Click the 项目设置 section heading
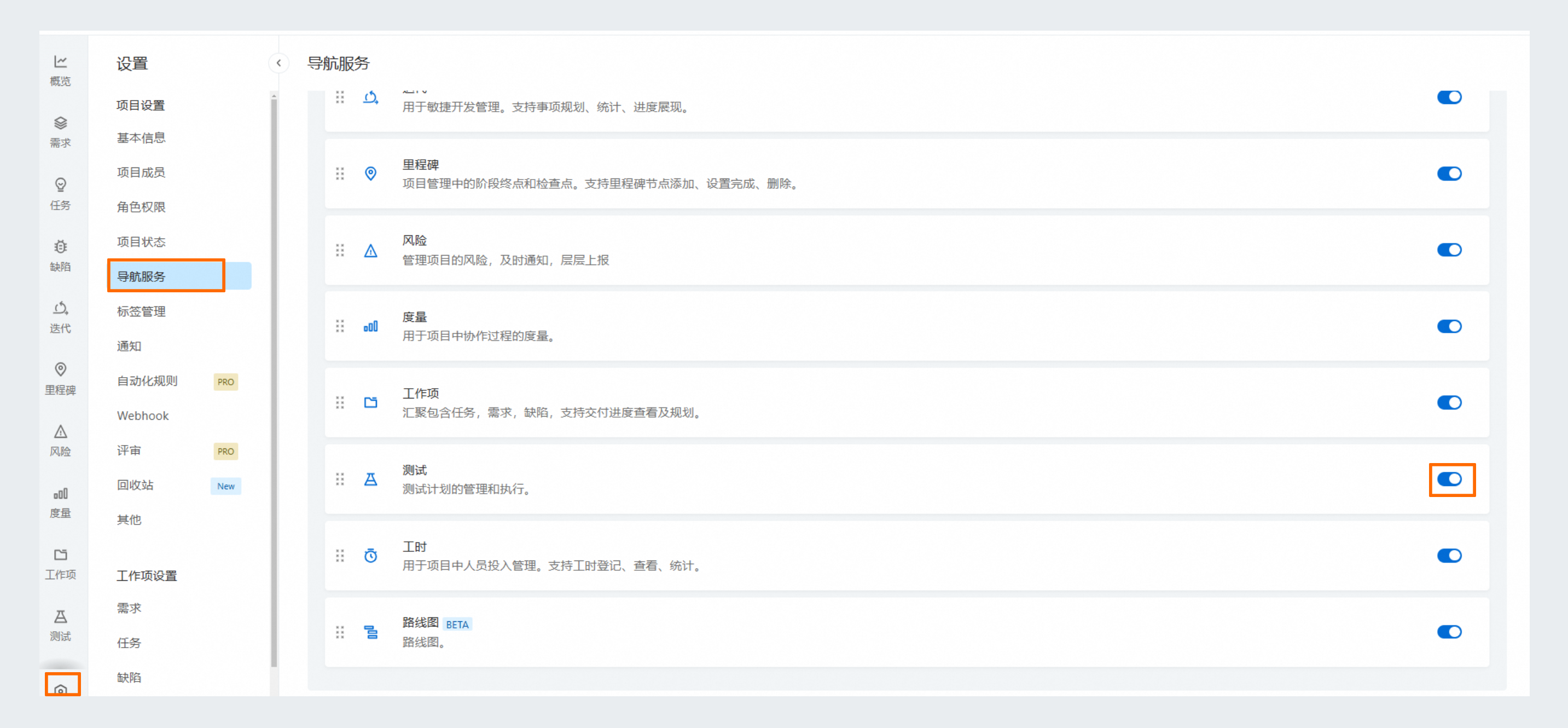The height and width of the screenshot is (728, 1568). (x=141, y=106)
